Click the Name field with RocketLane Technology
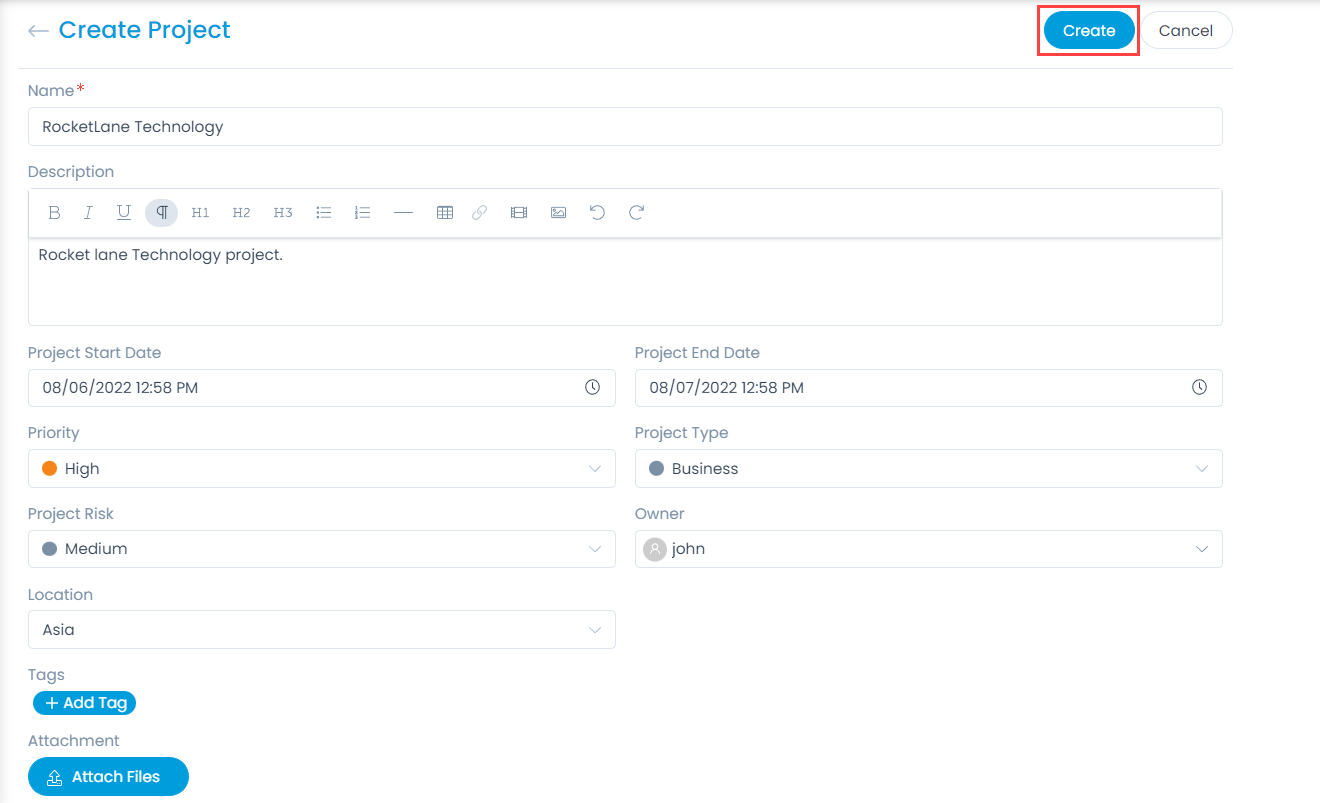This screenshot has width=1320, height=803. pyautogui.click(x=625, y=127)
